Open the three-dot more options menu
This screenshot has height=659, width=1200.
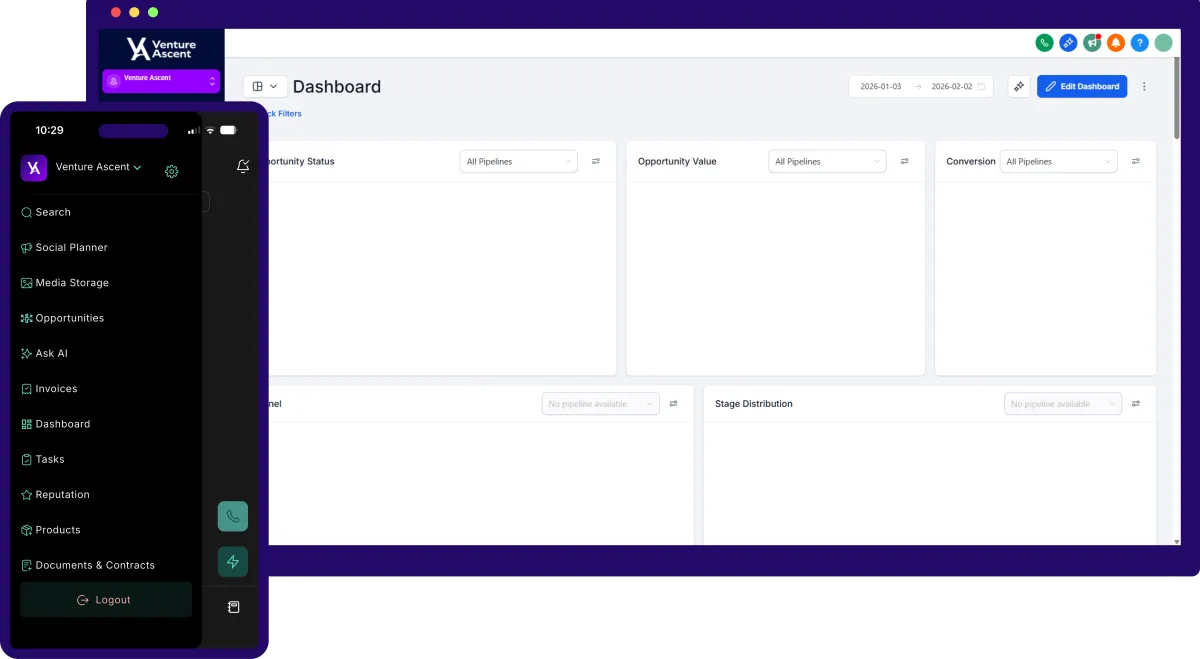1144,87
